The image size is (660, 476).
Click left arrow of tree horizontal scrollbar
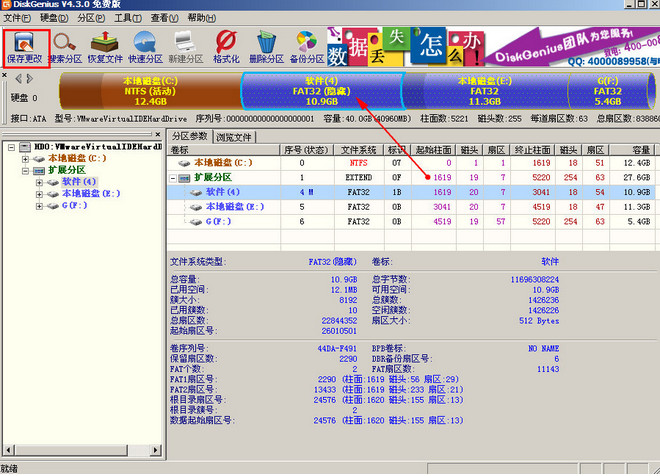[8, 449]
